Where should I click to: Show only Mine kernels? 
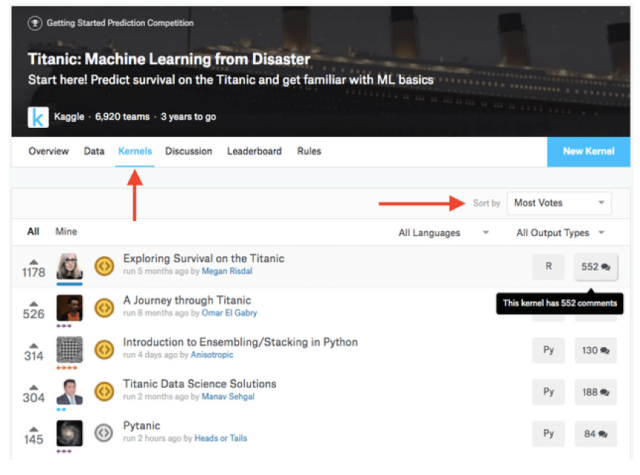66,232
